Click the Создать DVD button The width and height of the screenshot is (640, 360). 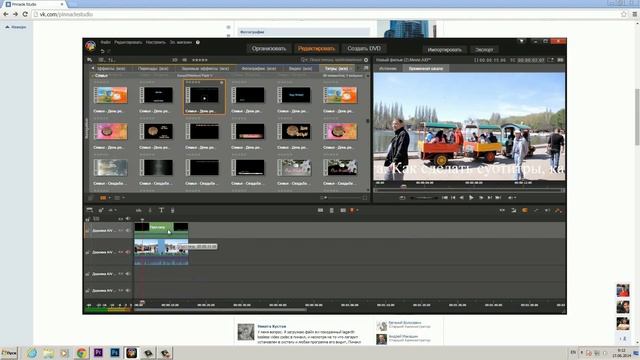click(x=364, y=49)
